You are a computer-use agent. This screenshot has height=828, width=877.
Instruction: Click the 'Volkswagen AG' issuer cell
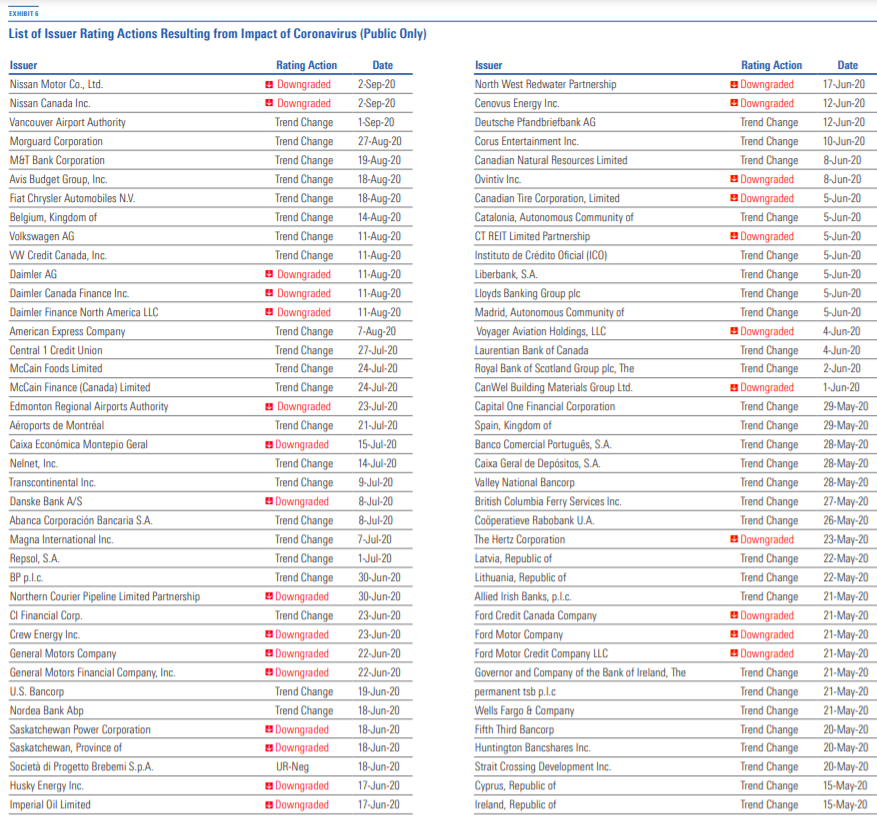tap(42, 237)
